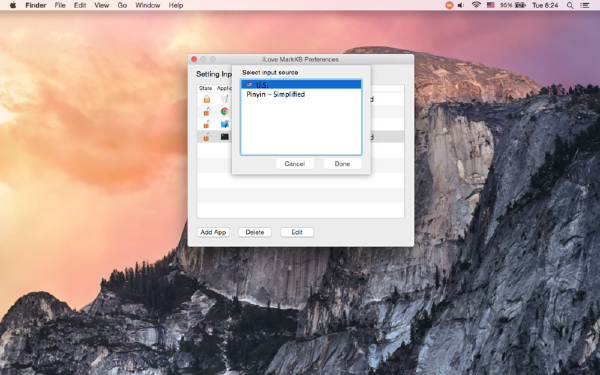This screenshot has height=375, width=600.
Task: Select the Terminal application icon
Action: tap(225, 137)
